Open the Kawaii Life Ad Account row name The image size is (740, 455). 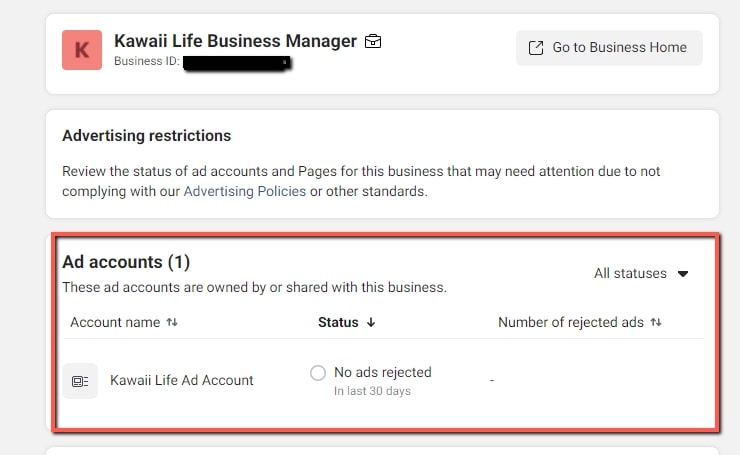click(x=182, y=380)
